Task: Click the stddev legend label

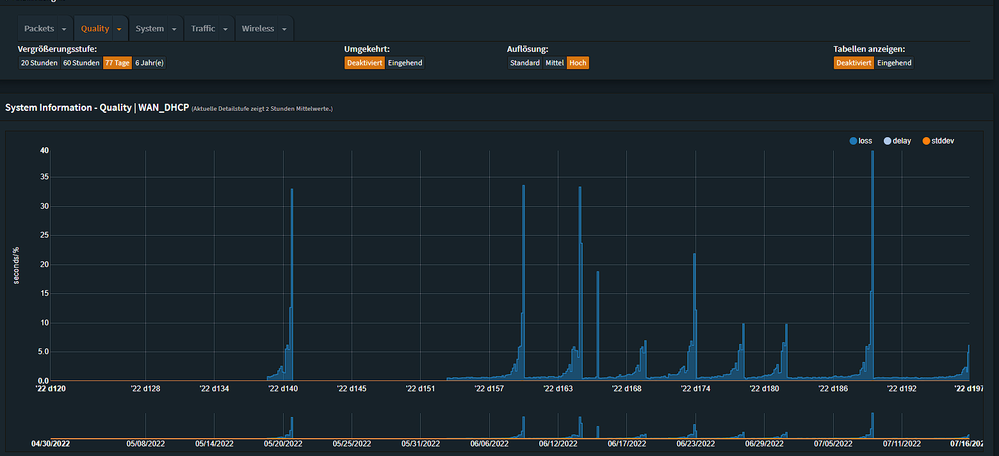Action: 943,141
